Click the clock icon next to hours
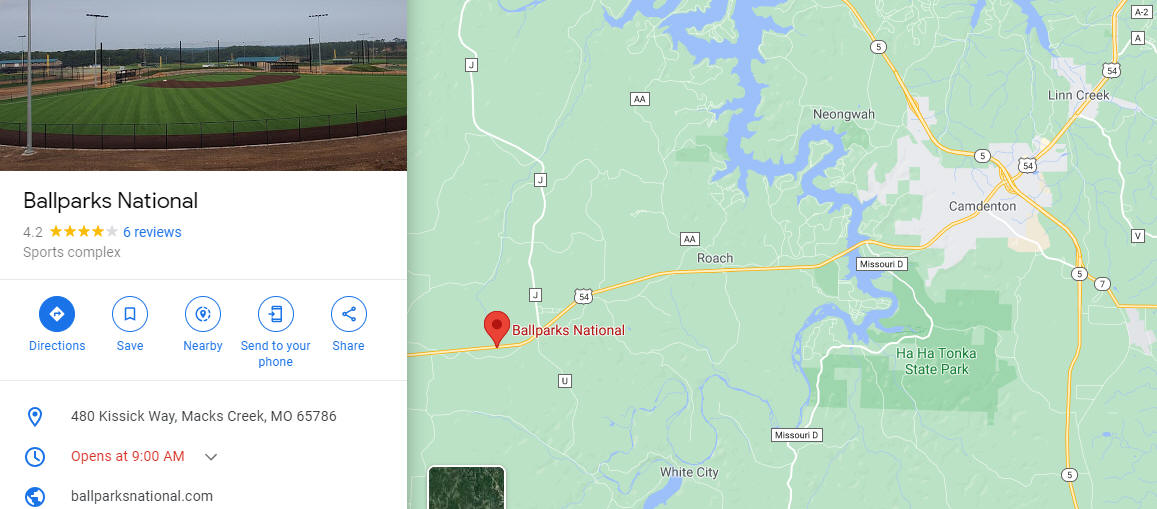1157x509 pixels. point(35,457)
